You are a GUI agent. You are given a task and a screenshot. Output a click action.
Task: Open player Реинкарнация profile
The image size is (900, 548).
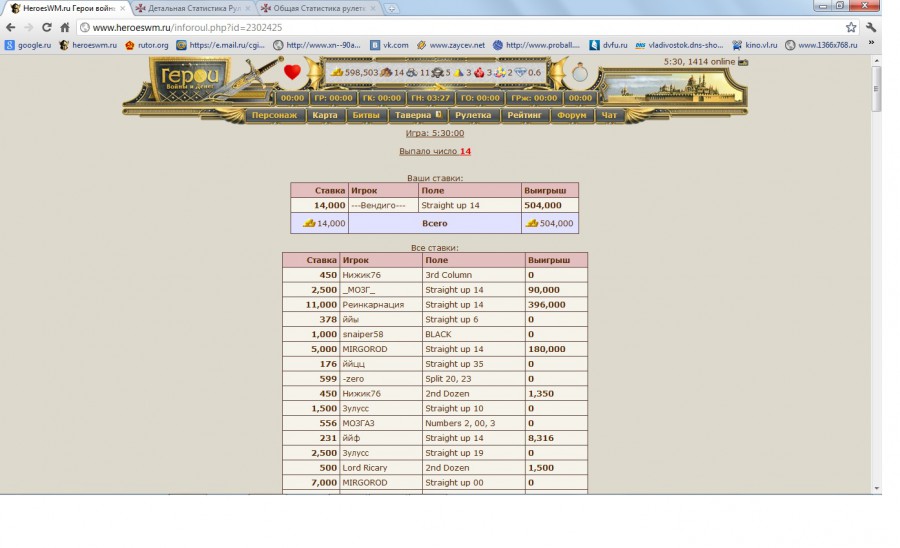point(373,305)
